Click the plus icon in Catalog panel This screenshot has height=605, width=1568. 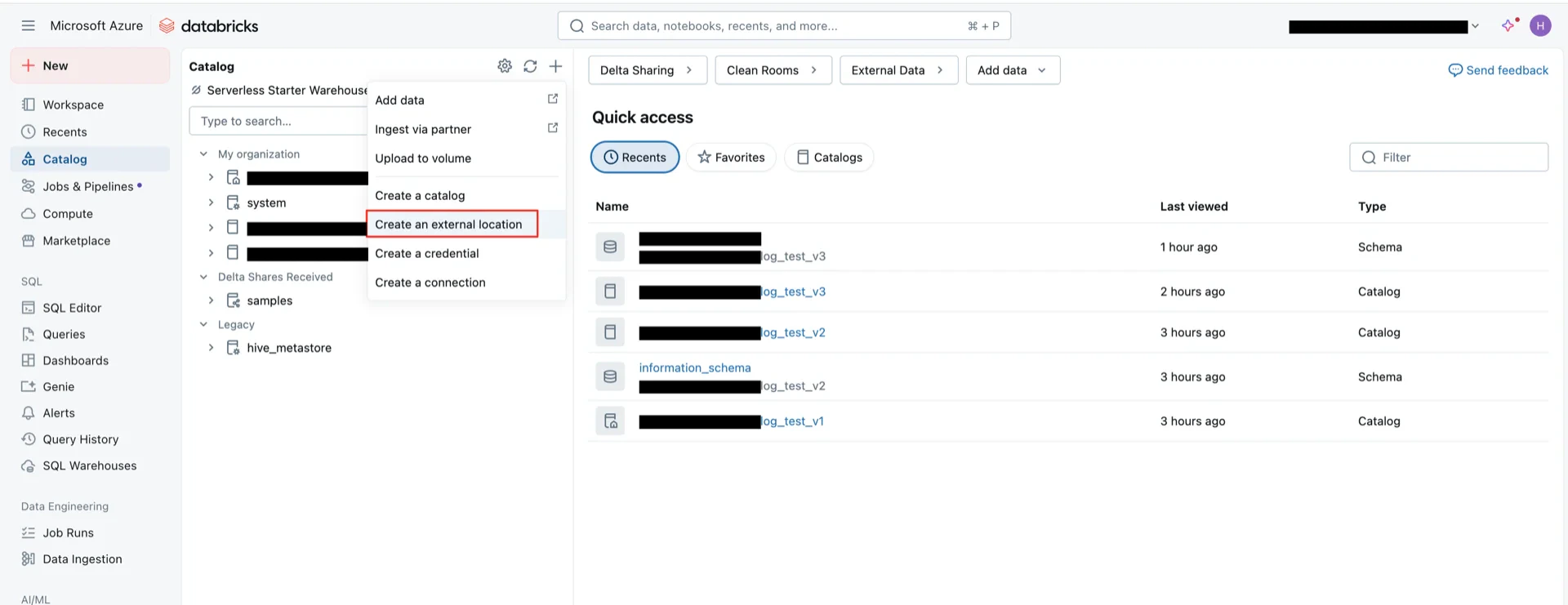555,66
